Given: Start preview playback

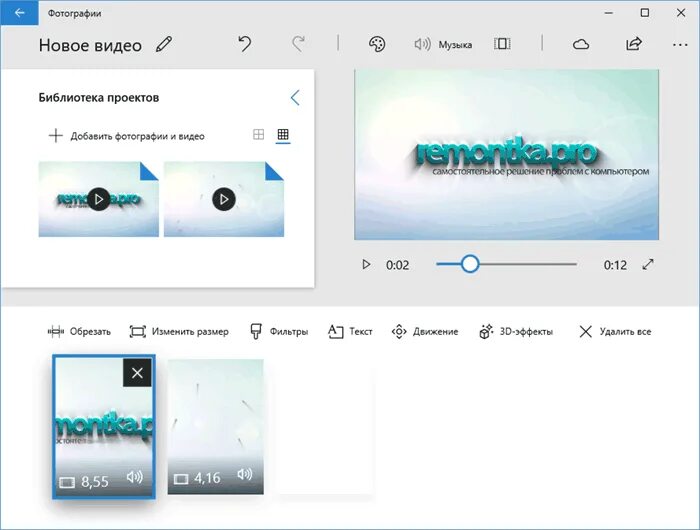Looking at the screenshot, I should pyautogui.click(x=366, y=264).
